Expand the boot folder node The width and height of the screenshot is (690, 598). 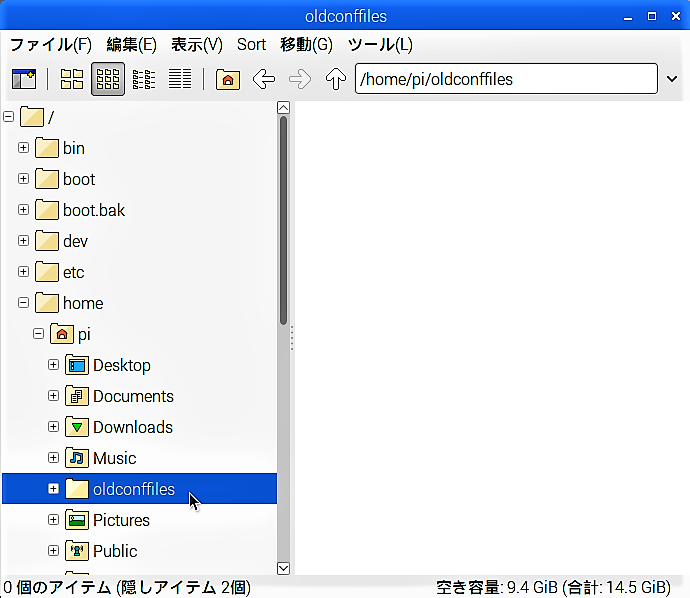[x=23, y=179]
